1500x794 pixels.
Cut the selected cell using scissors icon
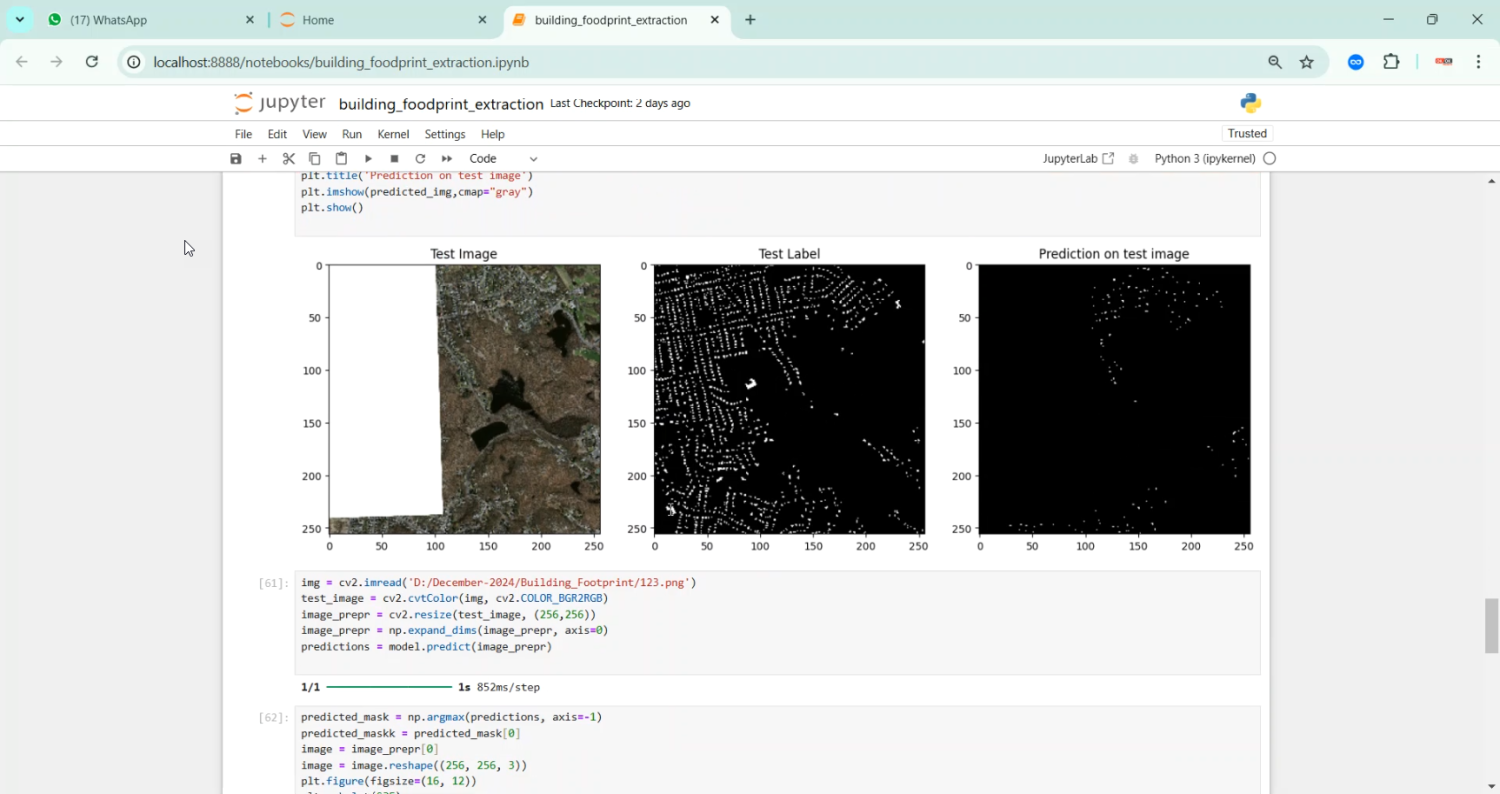coord(289,159)
